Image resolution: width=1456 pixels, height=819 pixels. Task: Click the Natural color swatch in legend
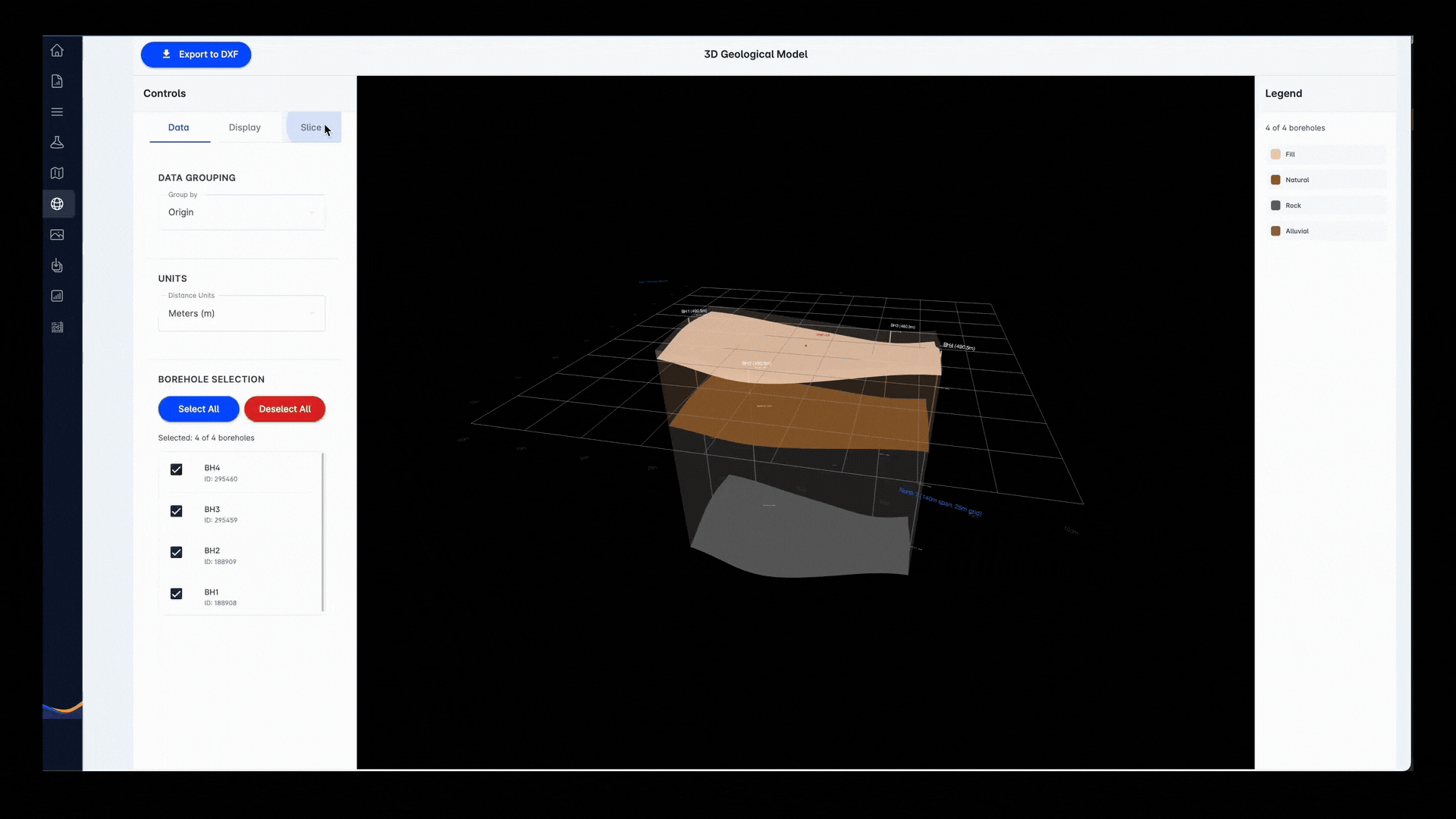(x=1276, y=180)
